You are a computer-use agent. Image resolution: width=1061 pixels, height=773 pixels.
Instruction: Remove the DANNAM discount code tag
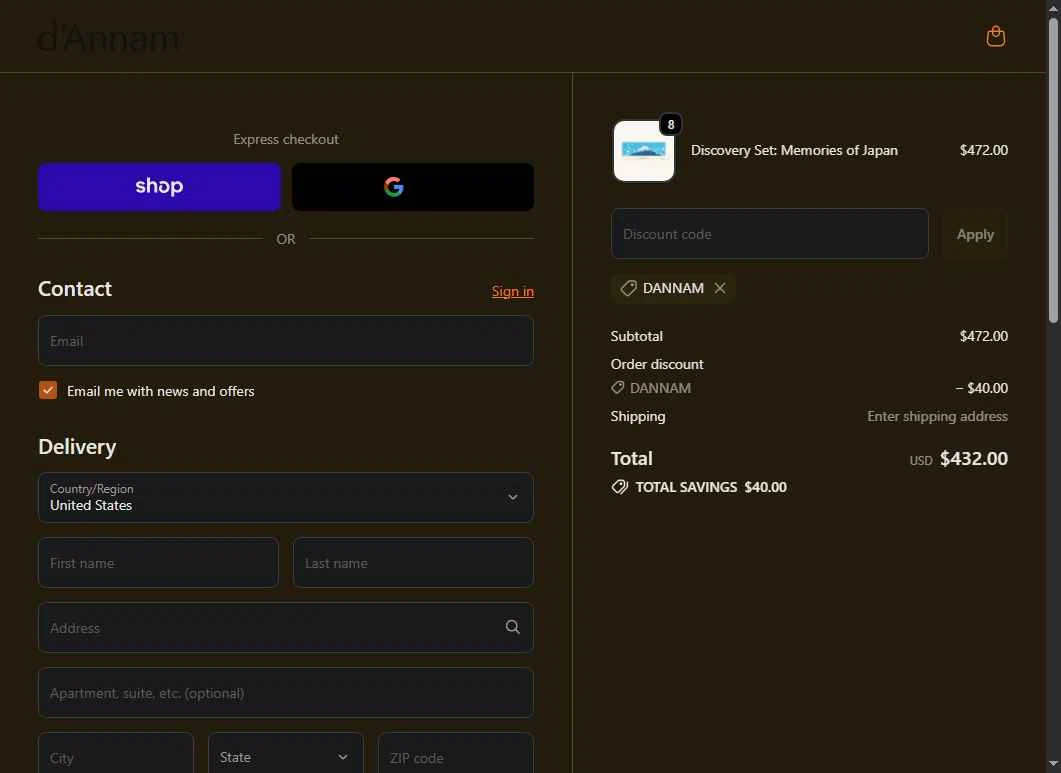(720, 288)
